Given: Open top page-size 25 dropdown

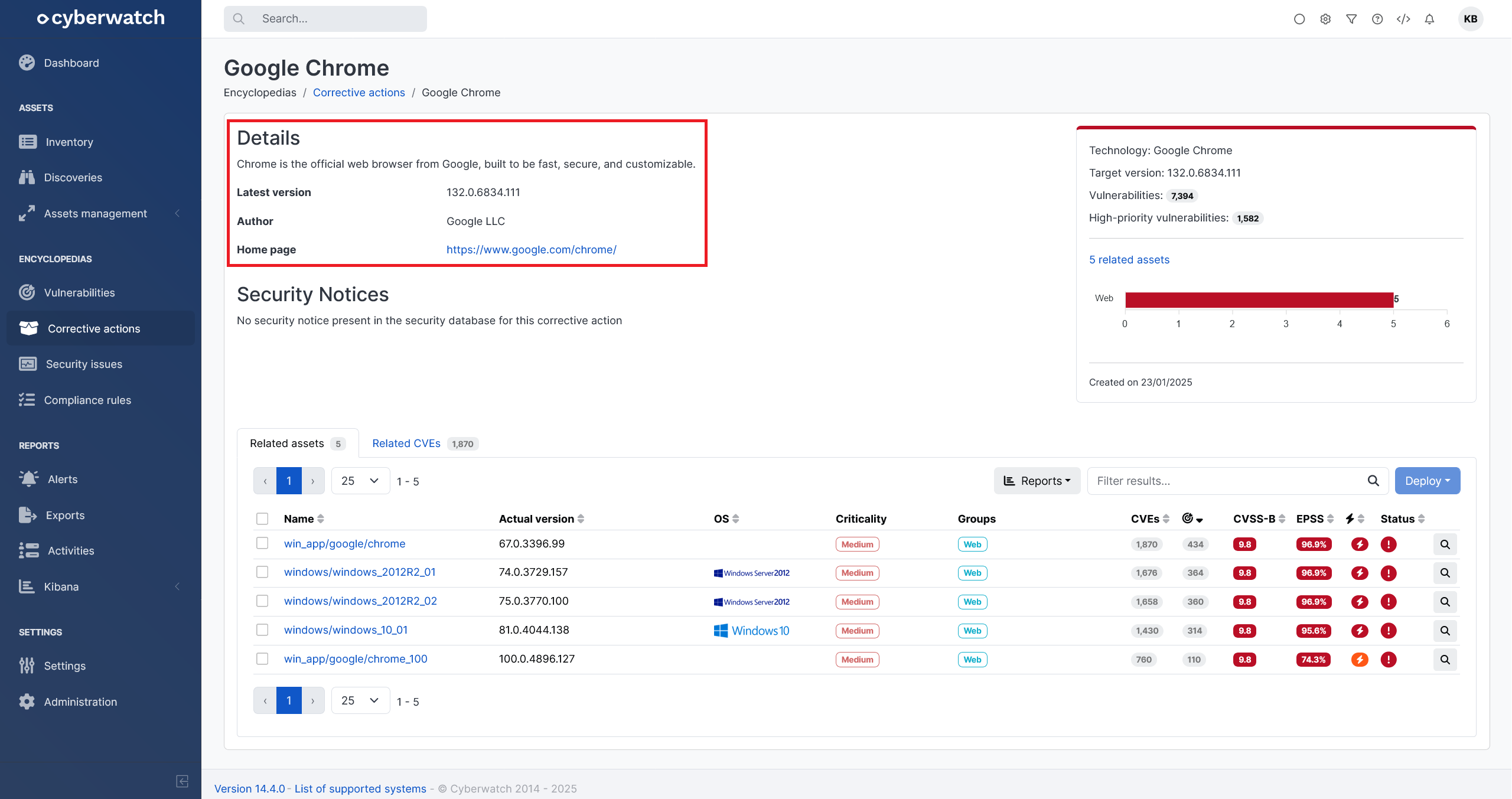Looking at the screenshot, I should click(360, 481).
